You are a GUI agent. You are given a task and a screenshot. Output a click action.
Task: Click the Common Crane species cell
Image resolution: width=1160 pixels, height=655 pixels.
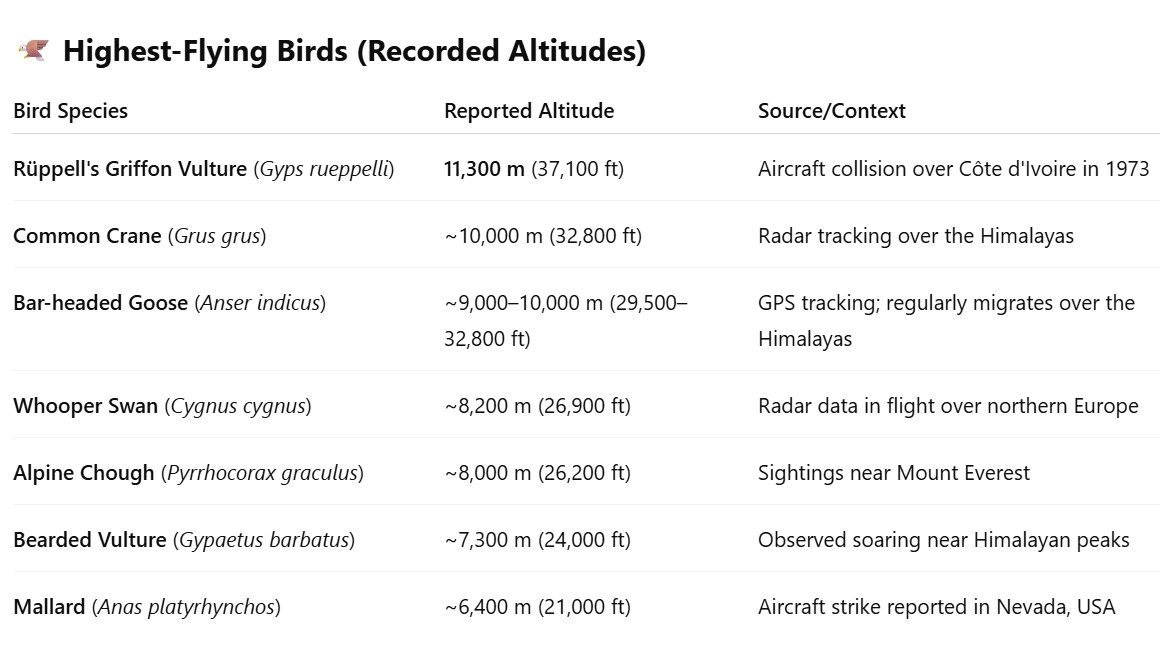140,236
